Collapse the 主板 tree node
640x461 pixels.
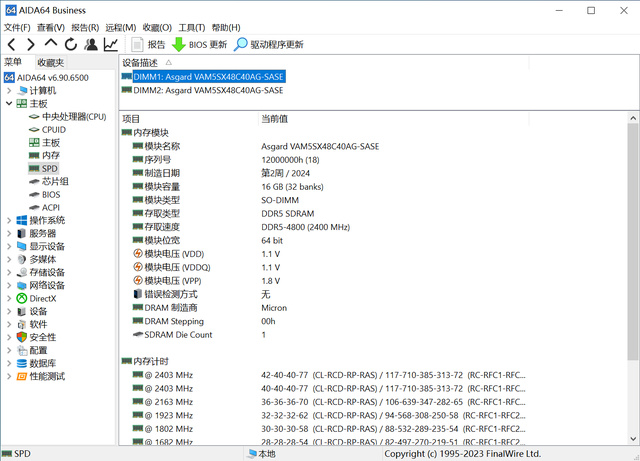click(9, 104)
